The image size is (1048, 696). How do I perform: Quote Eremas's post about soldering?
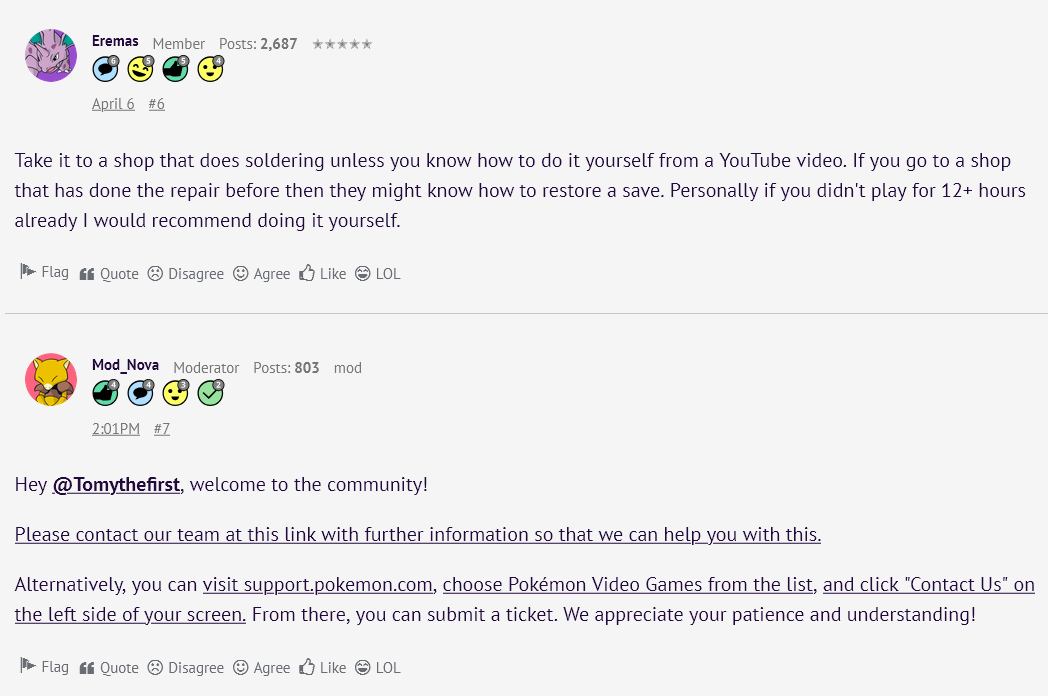point(109,273)
